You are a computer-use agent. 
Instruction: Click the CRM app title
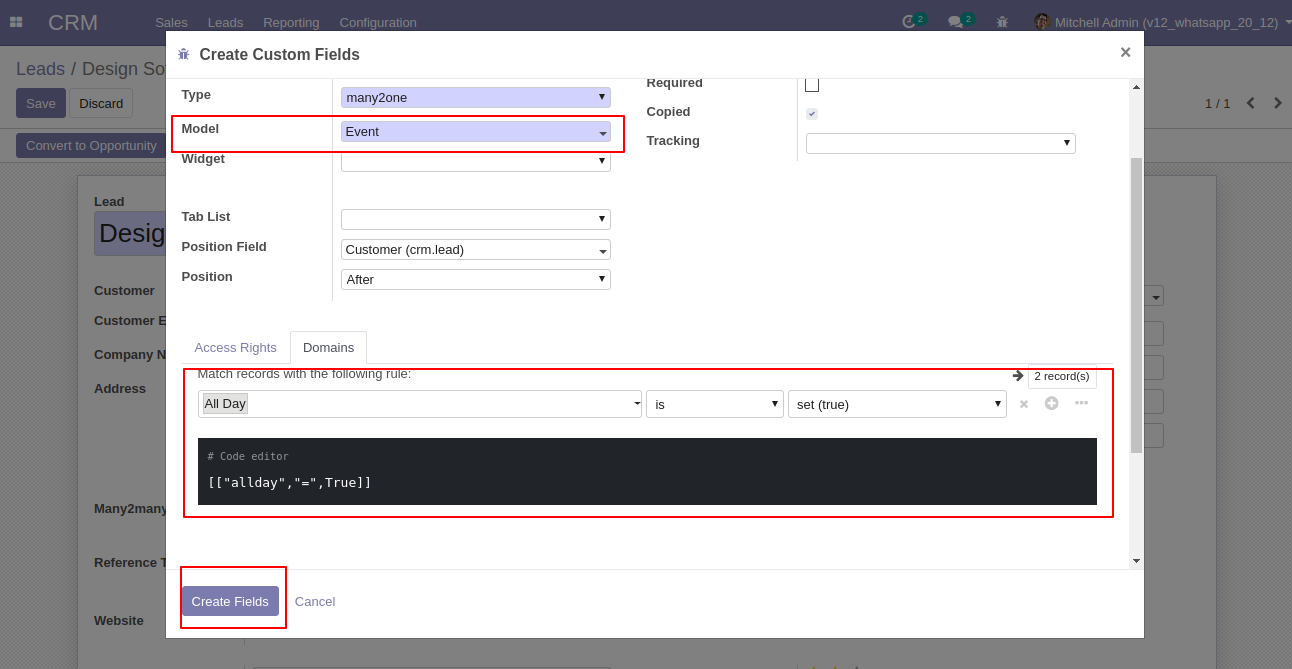click(x=73, y=22)
